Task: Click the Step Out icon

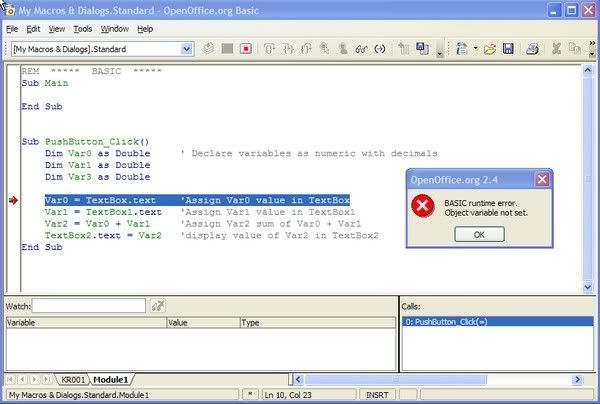Action: (306, 49)
